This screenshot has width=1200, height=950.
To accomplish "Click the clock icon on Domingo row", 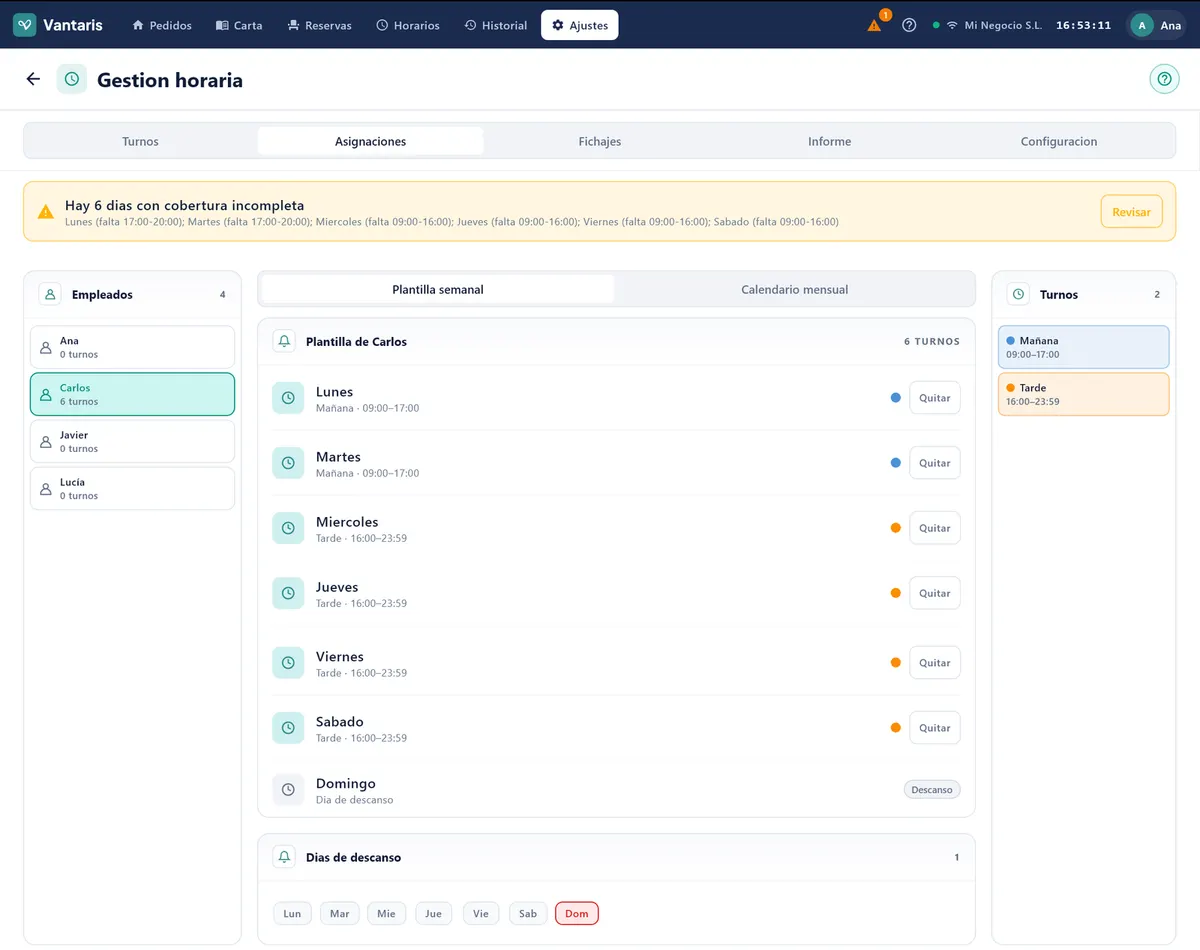I will point(288,790).
